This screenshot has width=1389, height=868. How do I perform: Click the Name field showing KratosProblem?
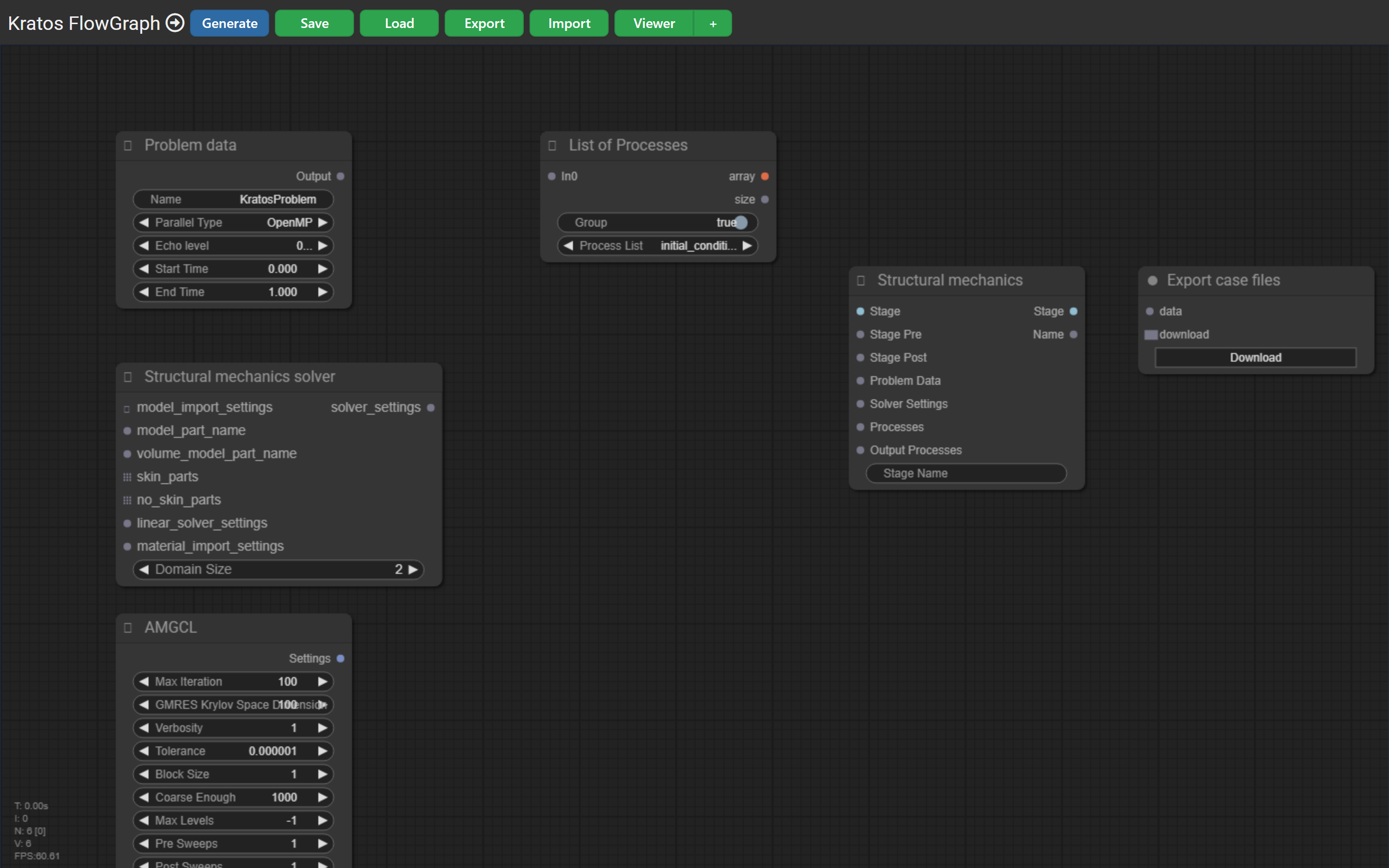(x=233, y=199)
